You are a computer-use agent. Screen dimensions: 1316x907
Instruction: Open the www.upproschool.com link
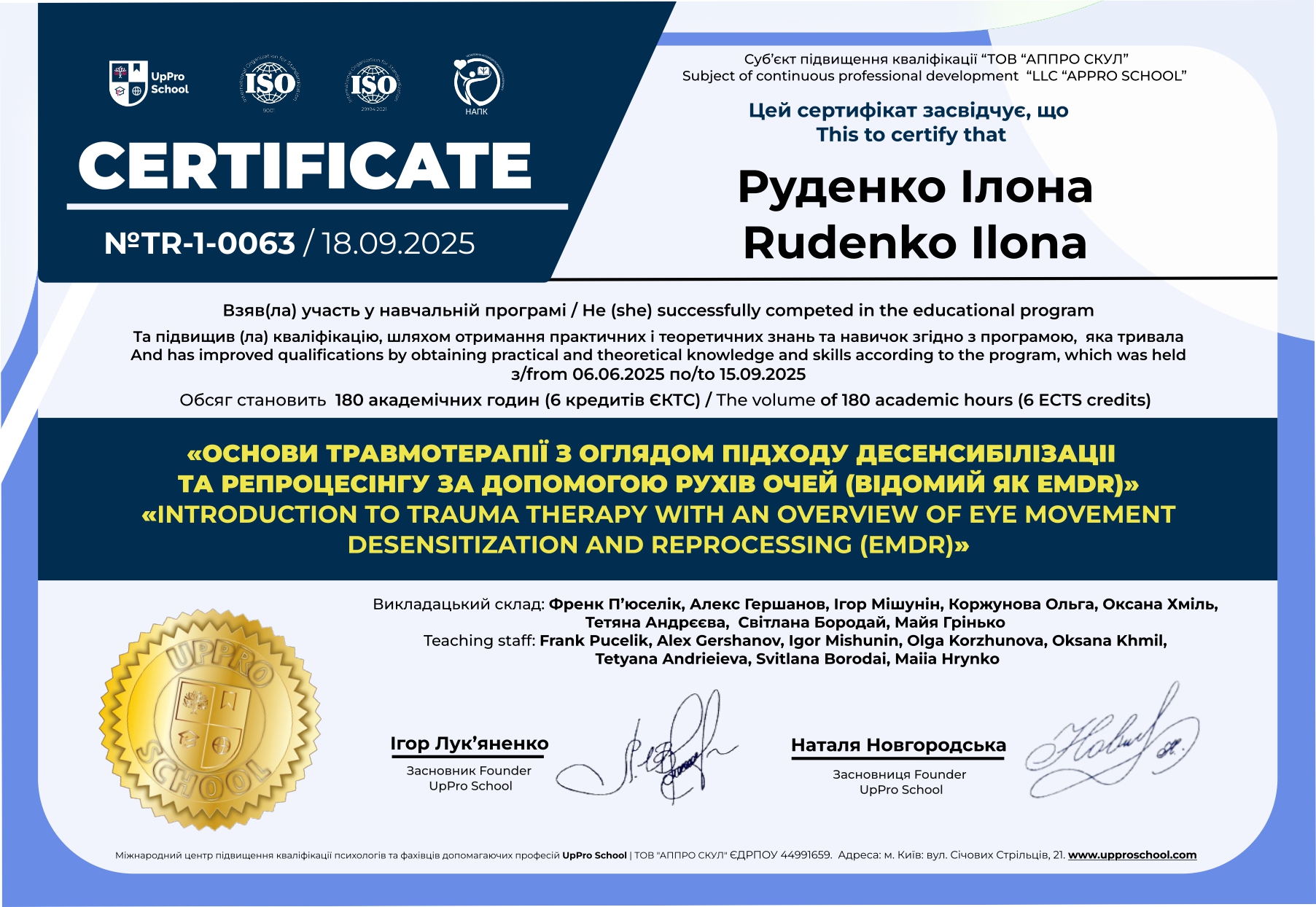coord(1132,855)
